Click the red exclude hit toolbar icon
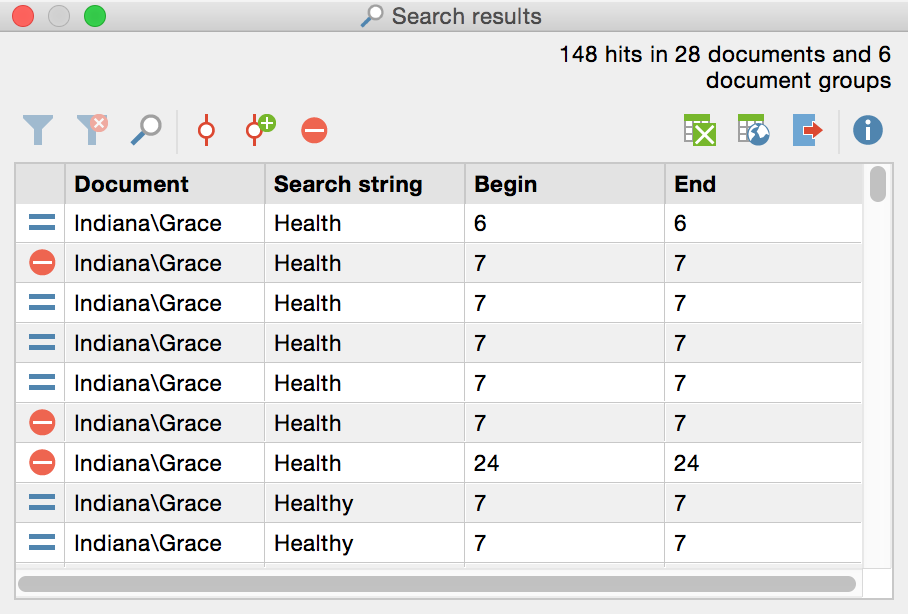 314,130
